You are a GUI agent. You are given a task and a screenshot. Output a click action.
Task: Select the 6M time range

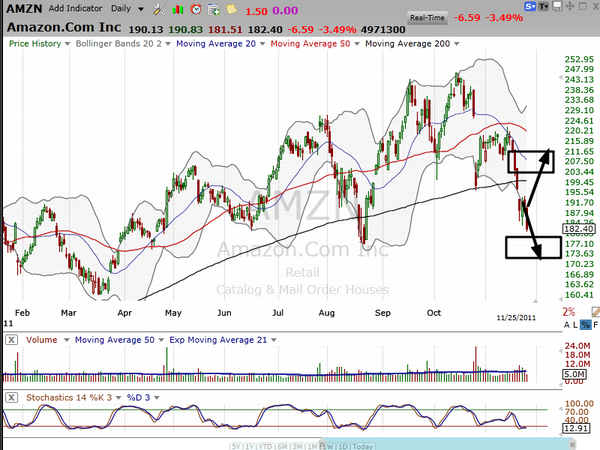(282, 446)
